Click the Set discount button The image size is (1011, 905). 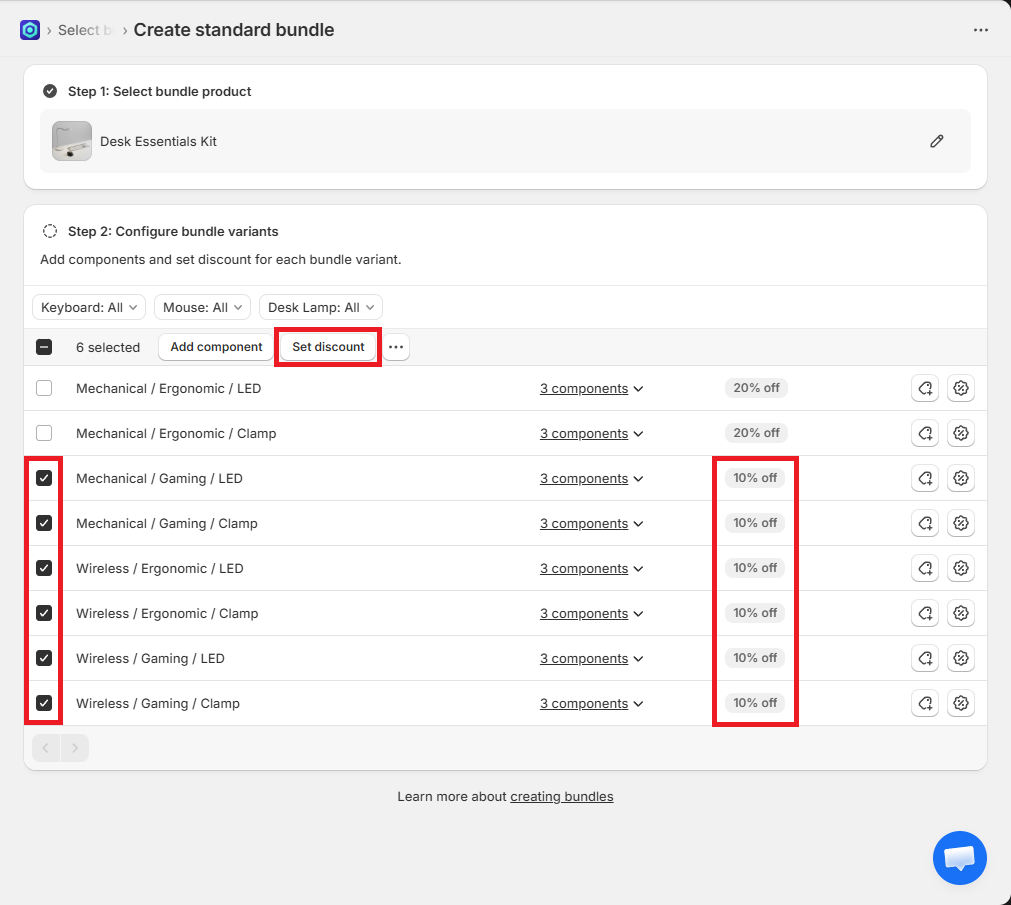[328, 347]
